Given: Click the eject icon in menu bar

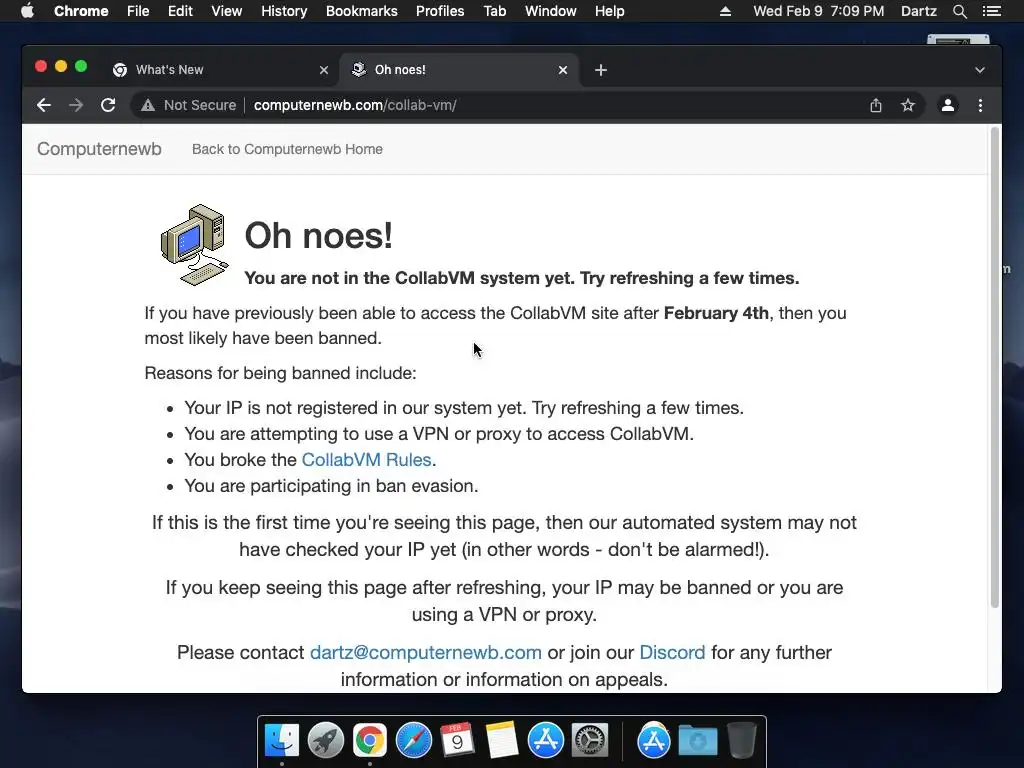Looking at the screenshot, I should pos(725,11).
